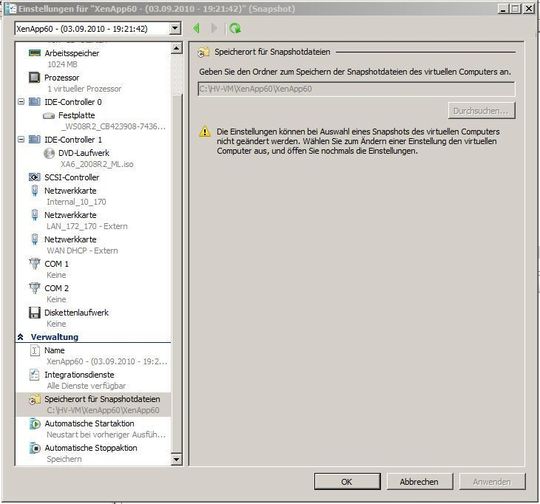Click the green refresh icon

click(x=235, y=28)
